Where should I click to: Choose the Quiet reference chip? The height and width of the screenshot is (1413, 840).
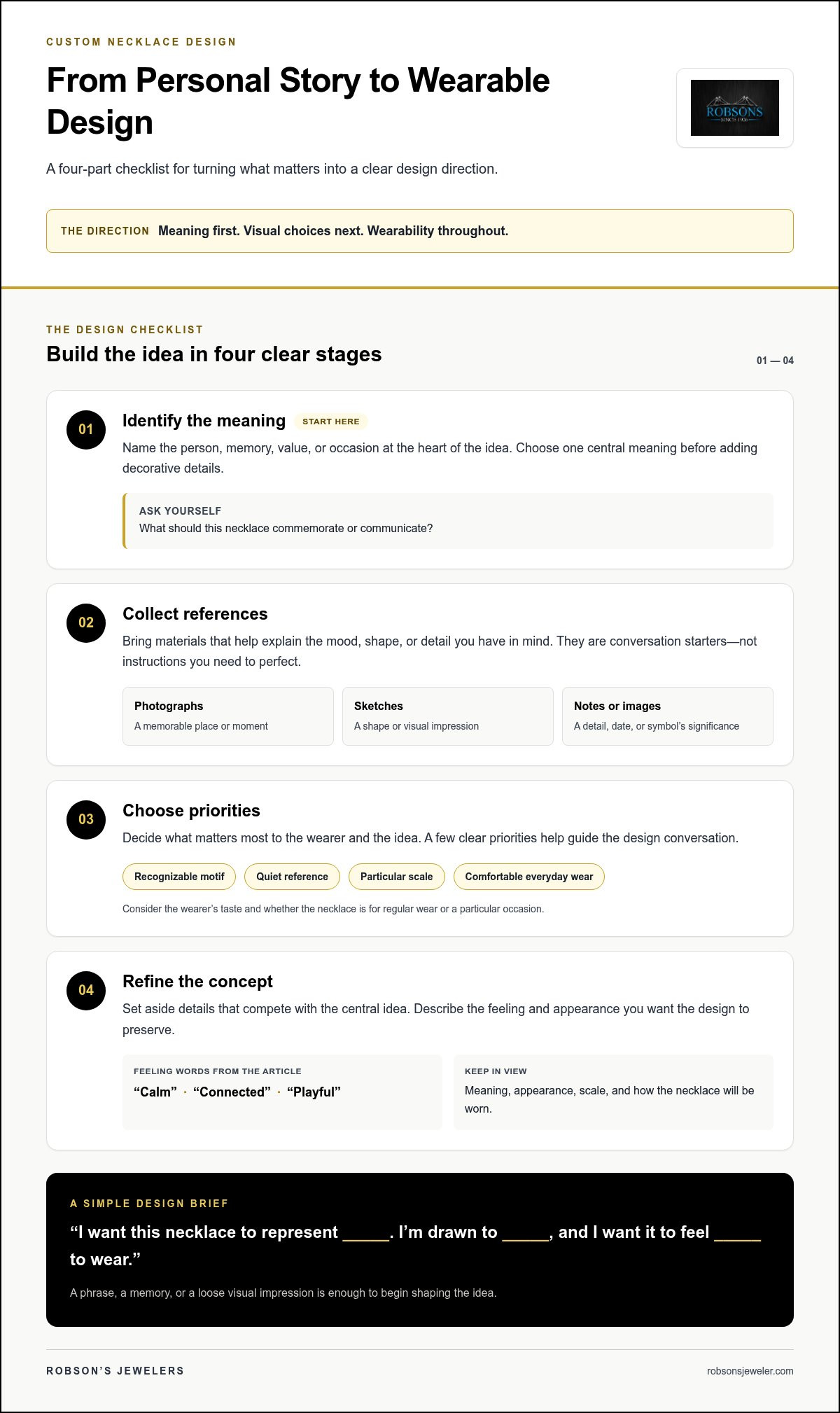pos(292,877)
